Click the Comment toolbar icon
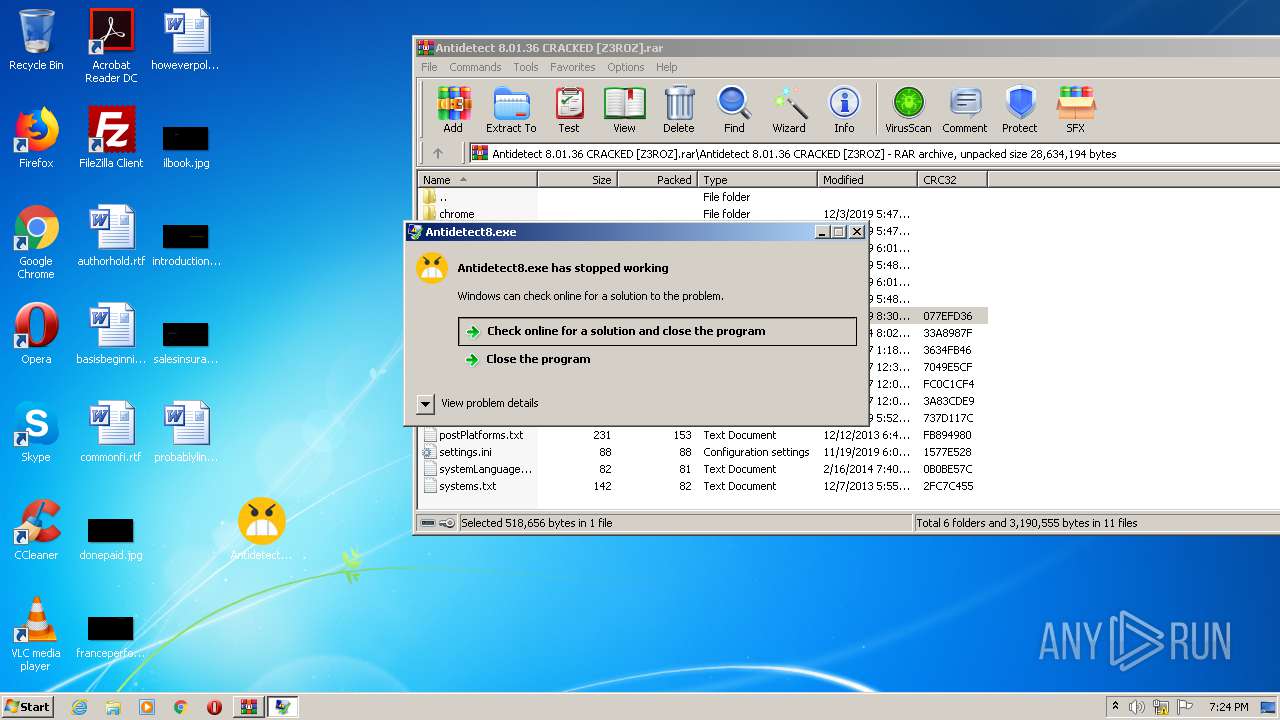1280x720 pixels. [x=965, y=109]
